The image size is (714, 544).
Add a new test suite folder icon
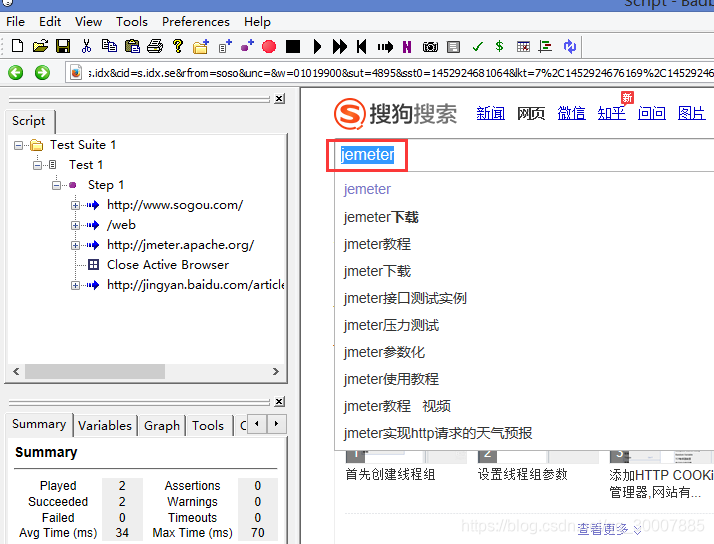tap(201, 46)
